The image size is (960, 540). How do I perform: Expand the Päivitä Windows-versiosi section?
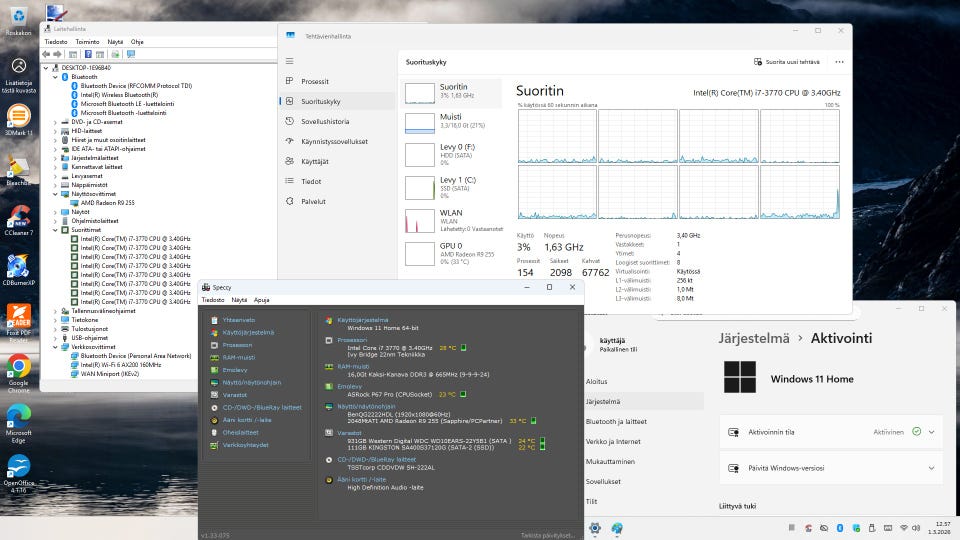(932, 467)
